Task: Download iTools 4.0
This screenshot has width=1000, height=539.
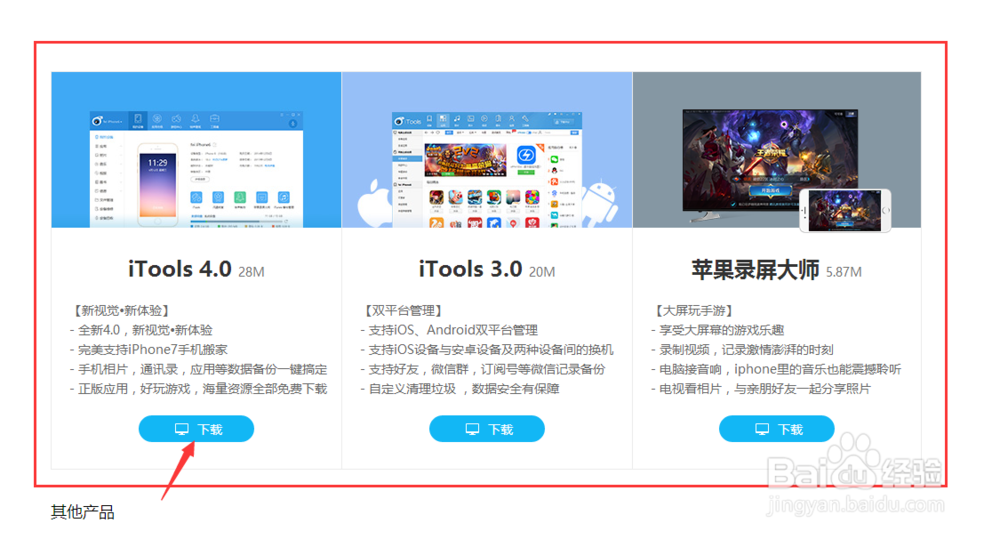Action: point(196,429)
